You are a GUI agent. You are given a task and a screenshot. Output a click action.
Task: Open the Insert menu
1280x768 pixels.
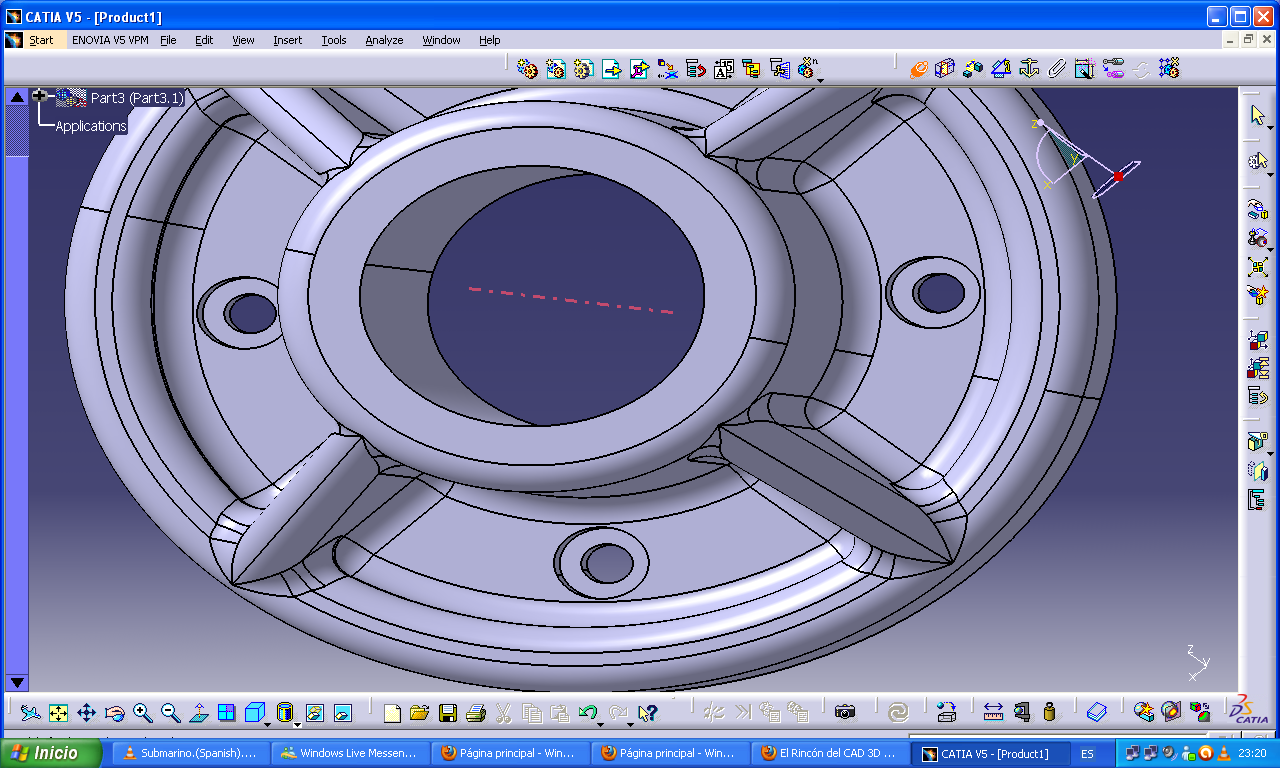[x=287, y=40]
